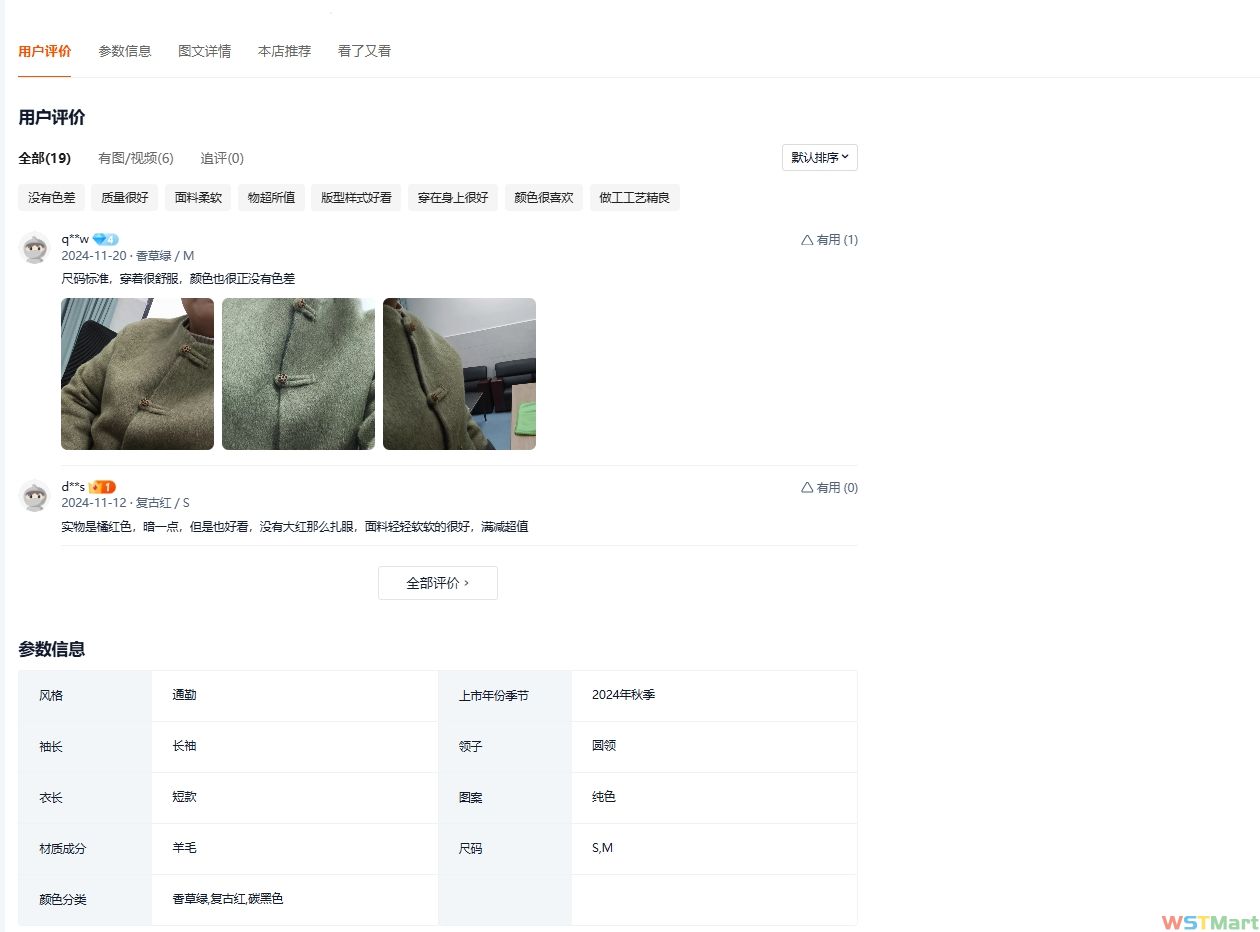
Task: Mark d**s's review as useful
Action: (x=829, y=488)
